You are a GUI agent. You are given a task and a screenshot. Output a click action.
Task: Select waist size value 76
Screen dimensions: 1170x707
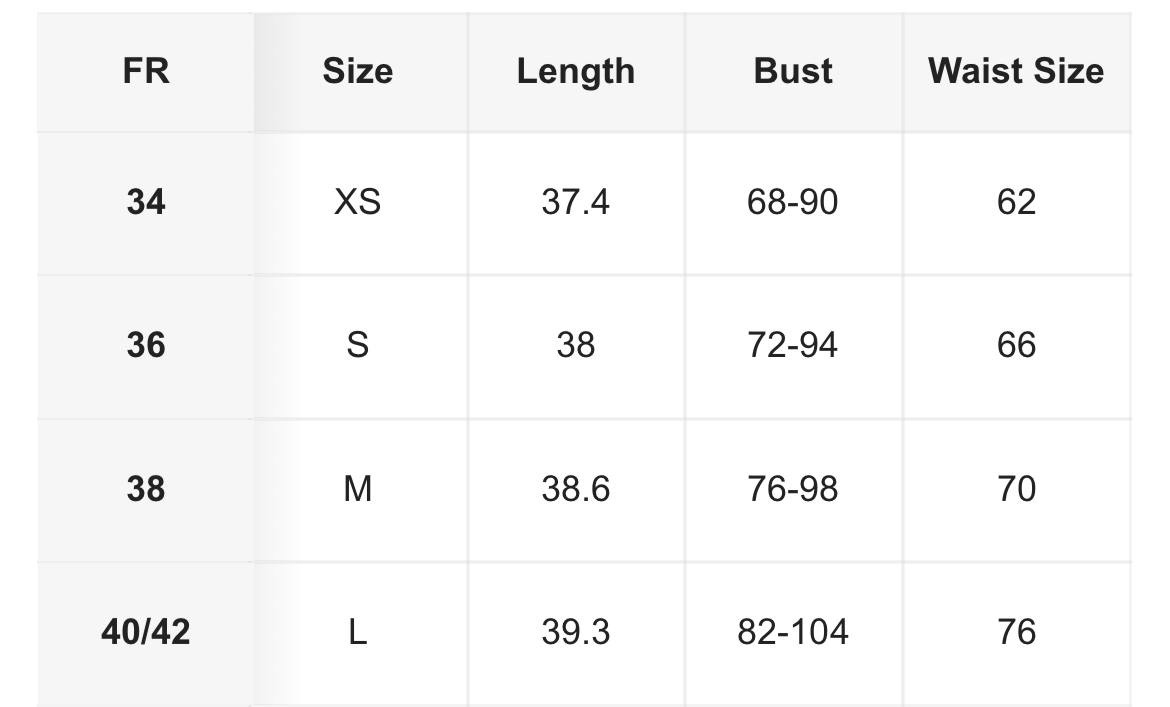[x=1016, y=632]
